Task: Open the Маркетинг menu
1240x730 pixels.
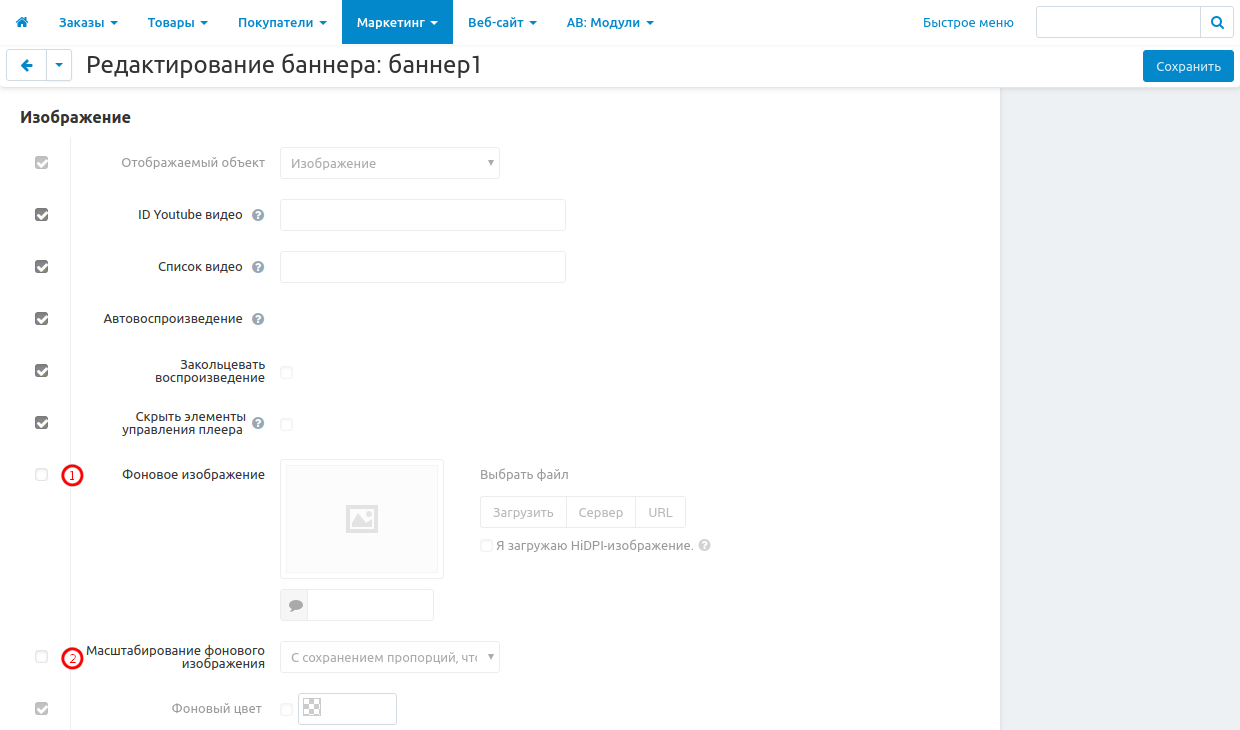Action: (x=397, y=22)
